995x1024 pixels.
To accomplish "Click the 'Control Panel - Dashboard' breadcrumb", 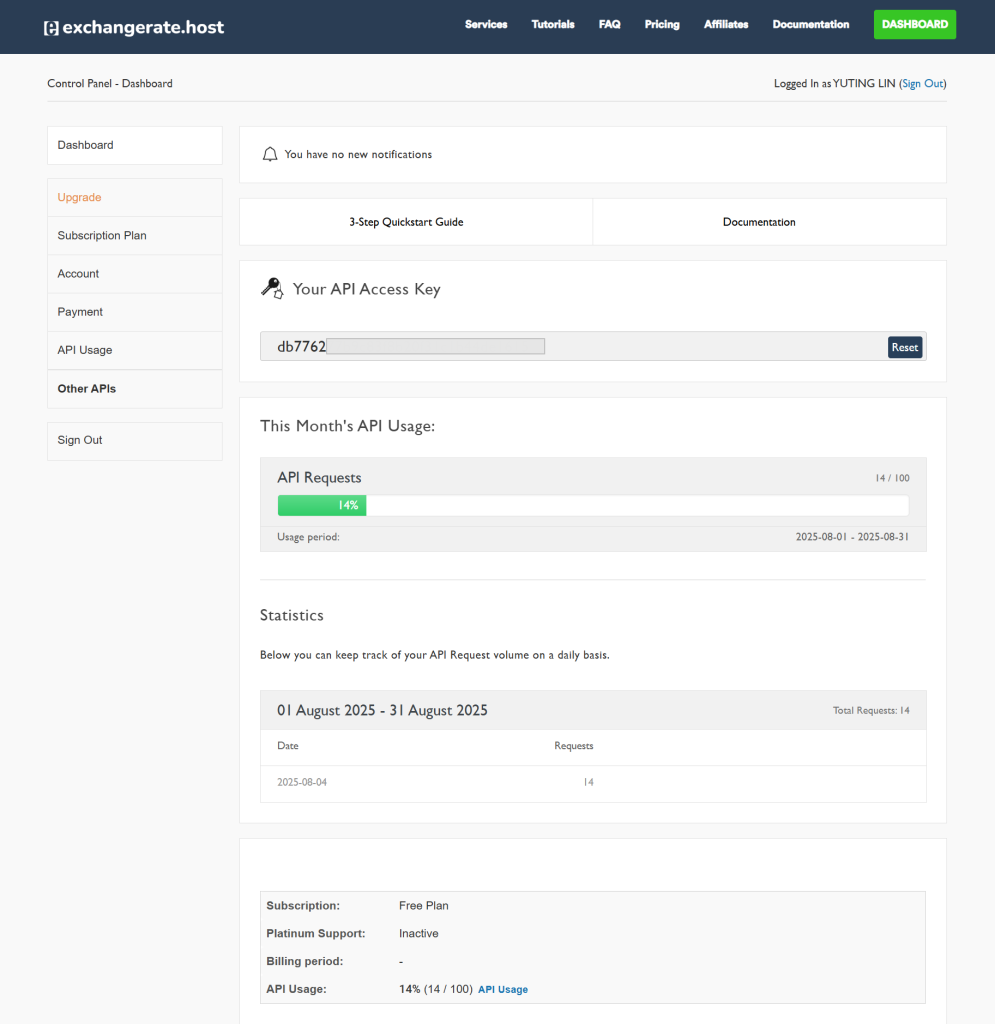I will (x=110, y=84).
